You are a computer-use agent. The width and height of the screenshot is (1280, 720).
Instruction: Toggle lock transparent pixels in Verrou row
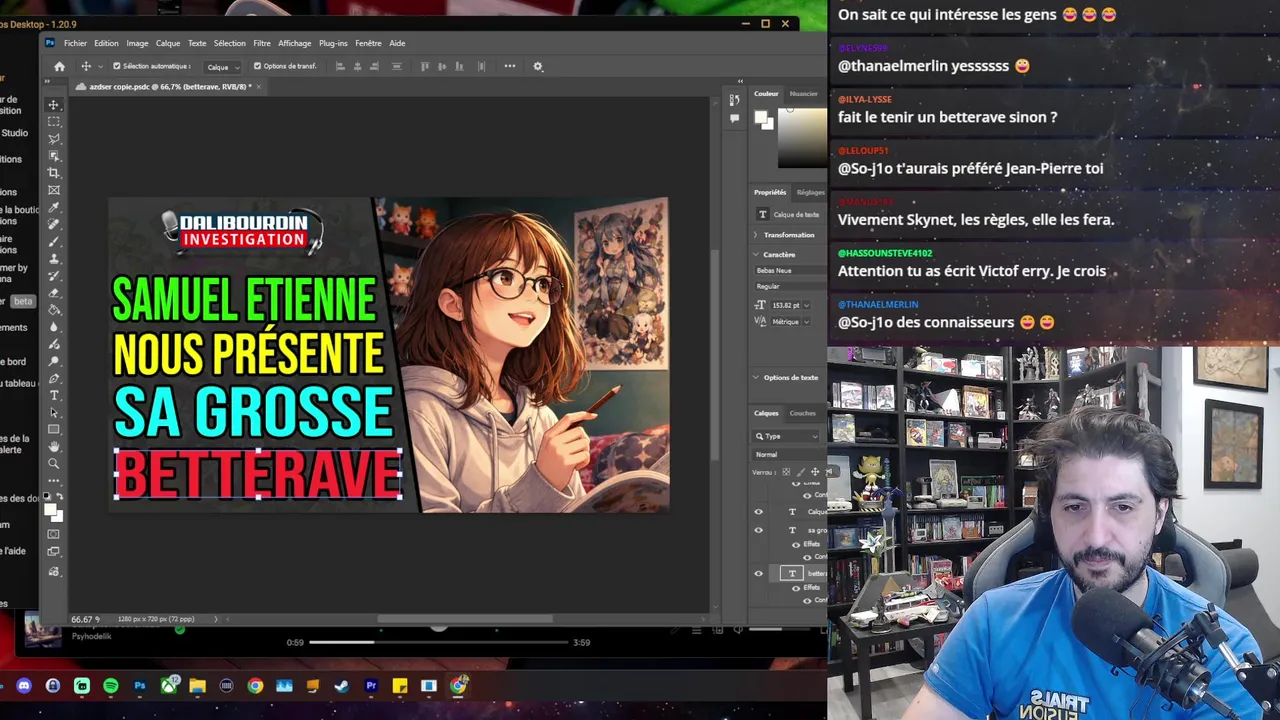(786, 472)
